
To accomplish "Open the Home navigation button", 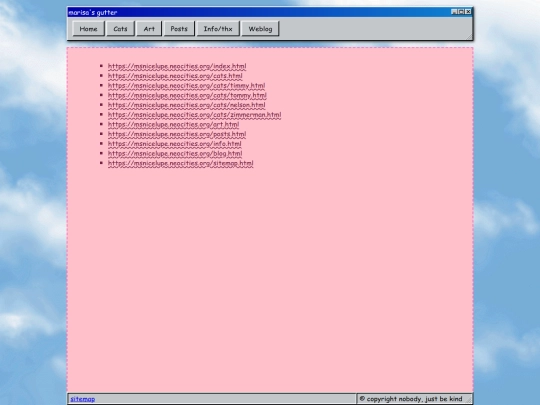I will pos(89,29).
